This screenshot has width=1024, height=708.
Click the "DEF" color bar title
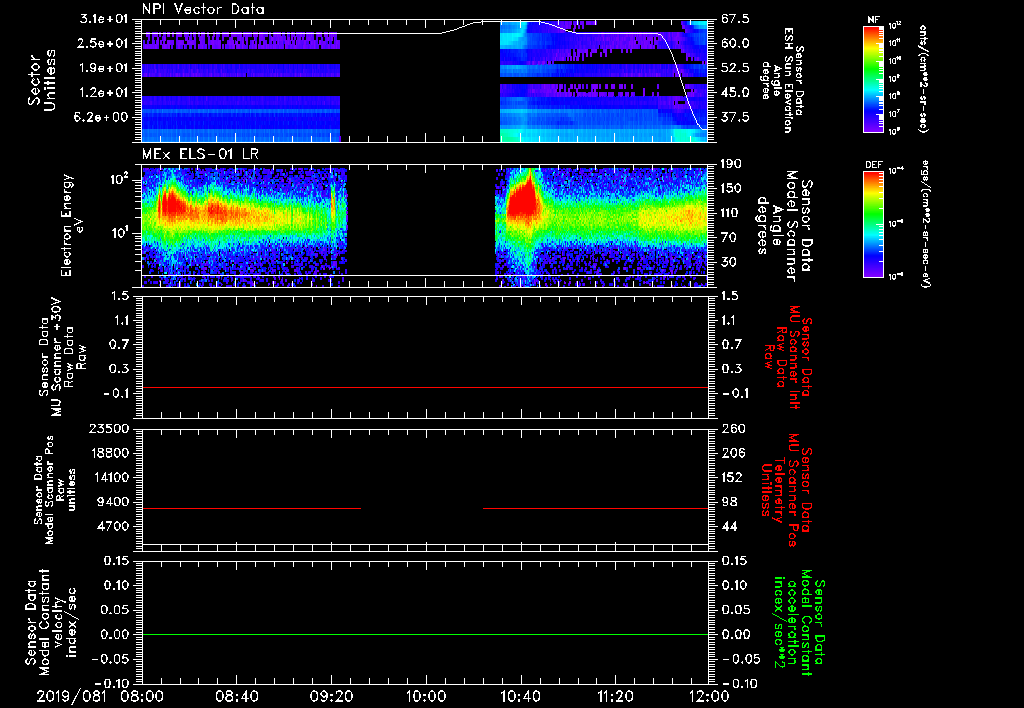tap(874, 165)
